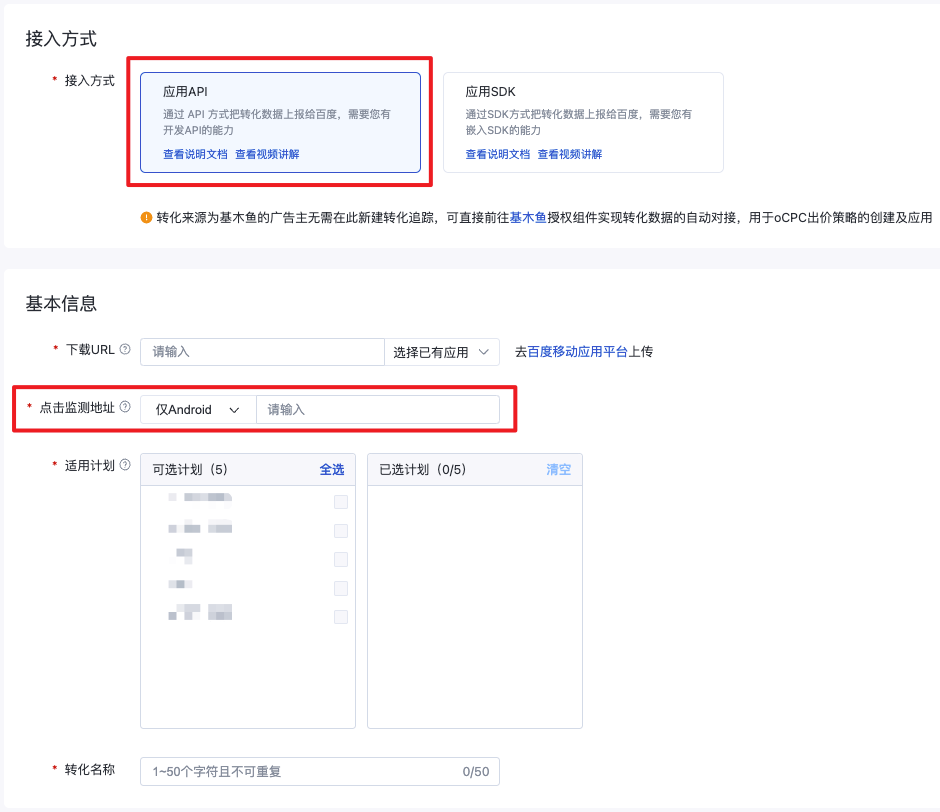Image resolution: width=940 pixels, height=812 pixels.
Task: Click 全选 to select all plans
Action: pyautogui.click(x=332, y=469)
